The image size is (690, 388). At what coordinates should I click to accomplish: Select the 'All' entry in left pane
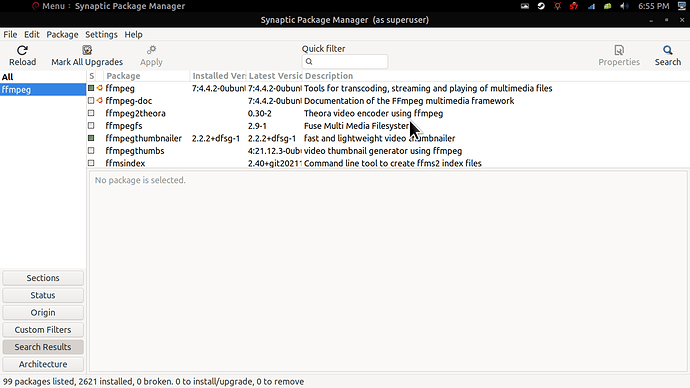click(x=43, y=77)
